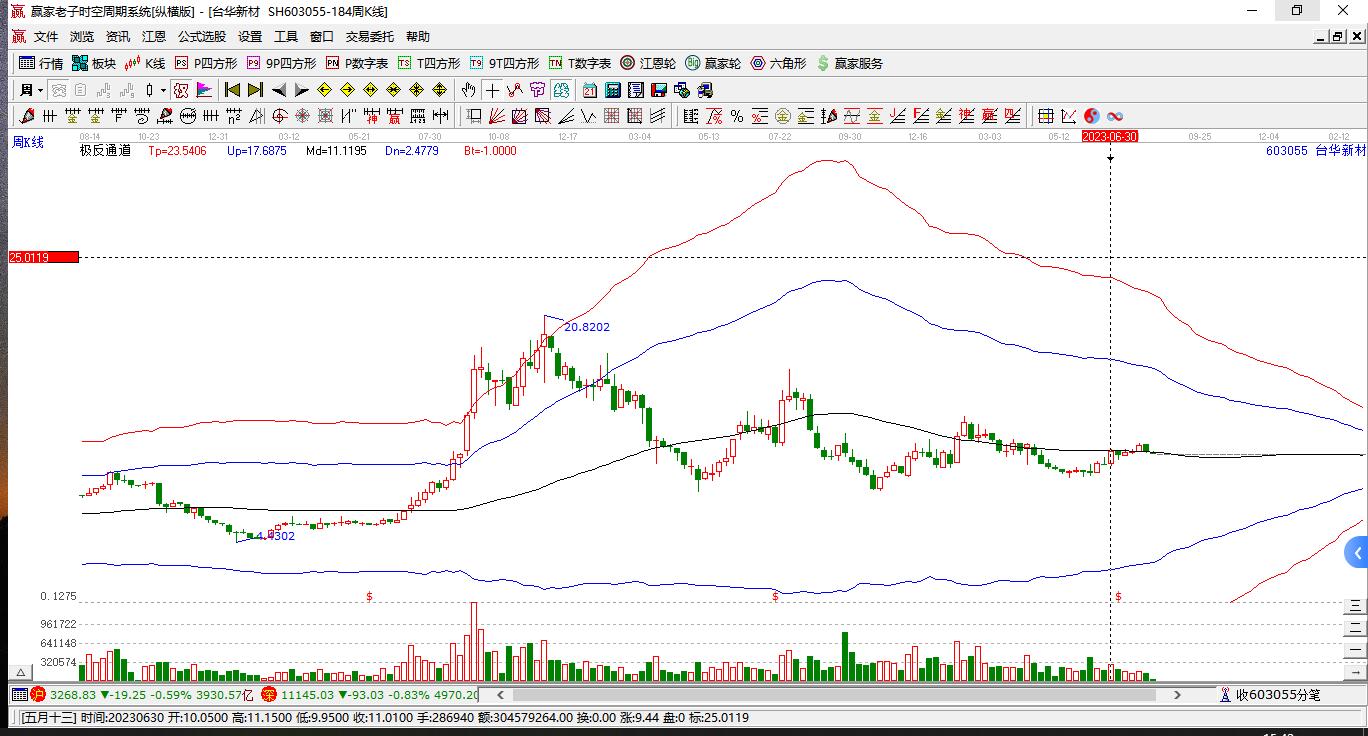
Task: Open the T四方形 tool
Action: [429, 63]
